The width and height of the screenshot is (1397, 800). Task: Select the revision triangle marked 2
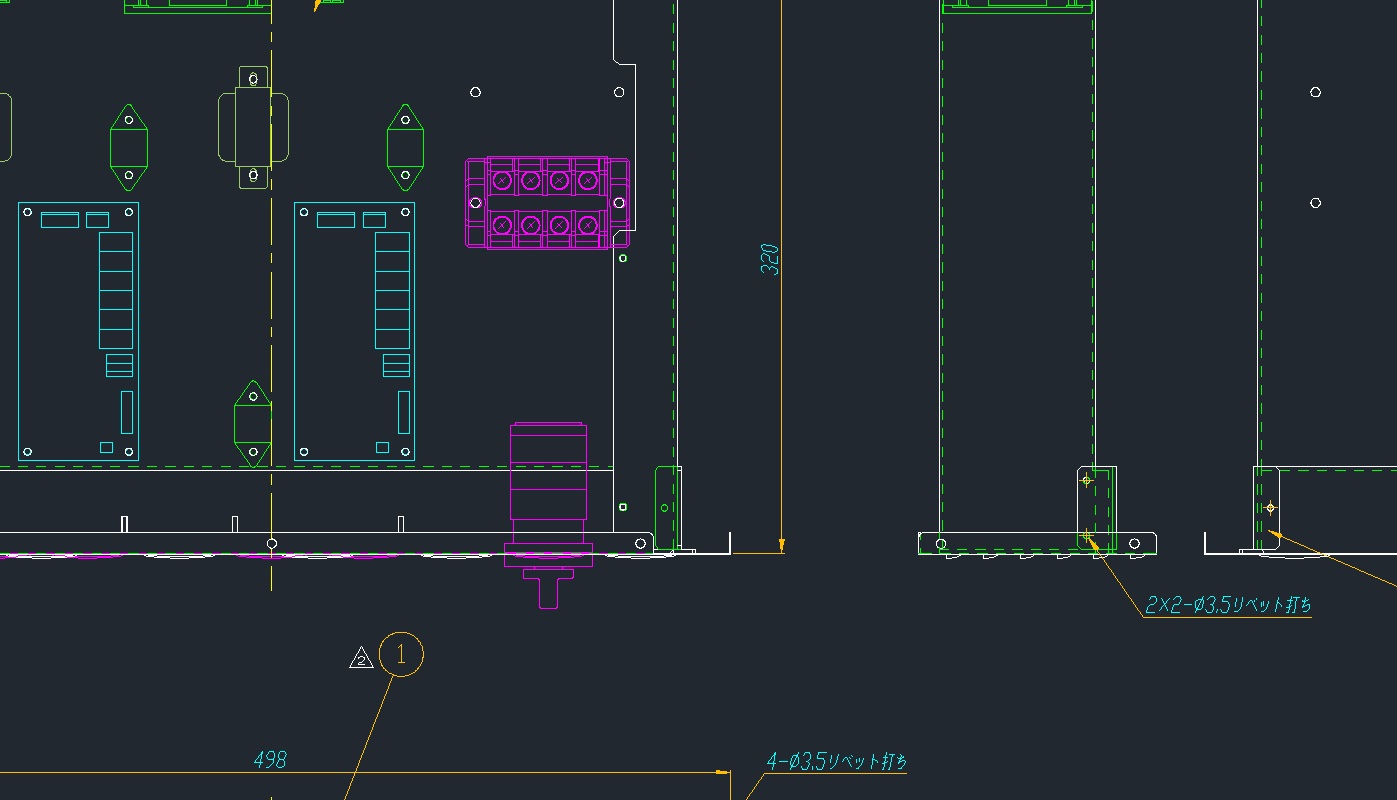click(361, 658)
